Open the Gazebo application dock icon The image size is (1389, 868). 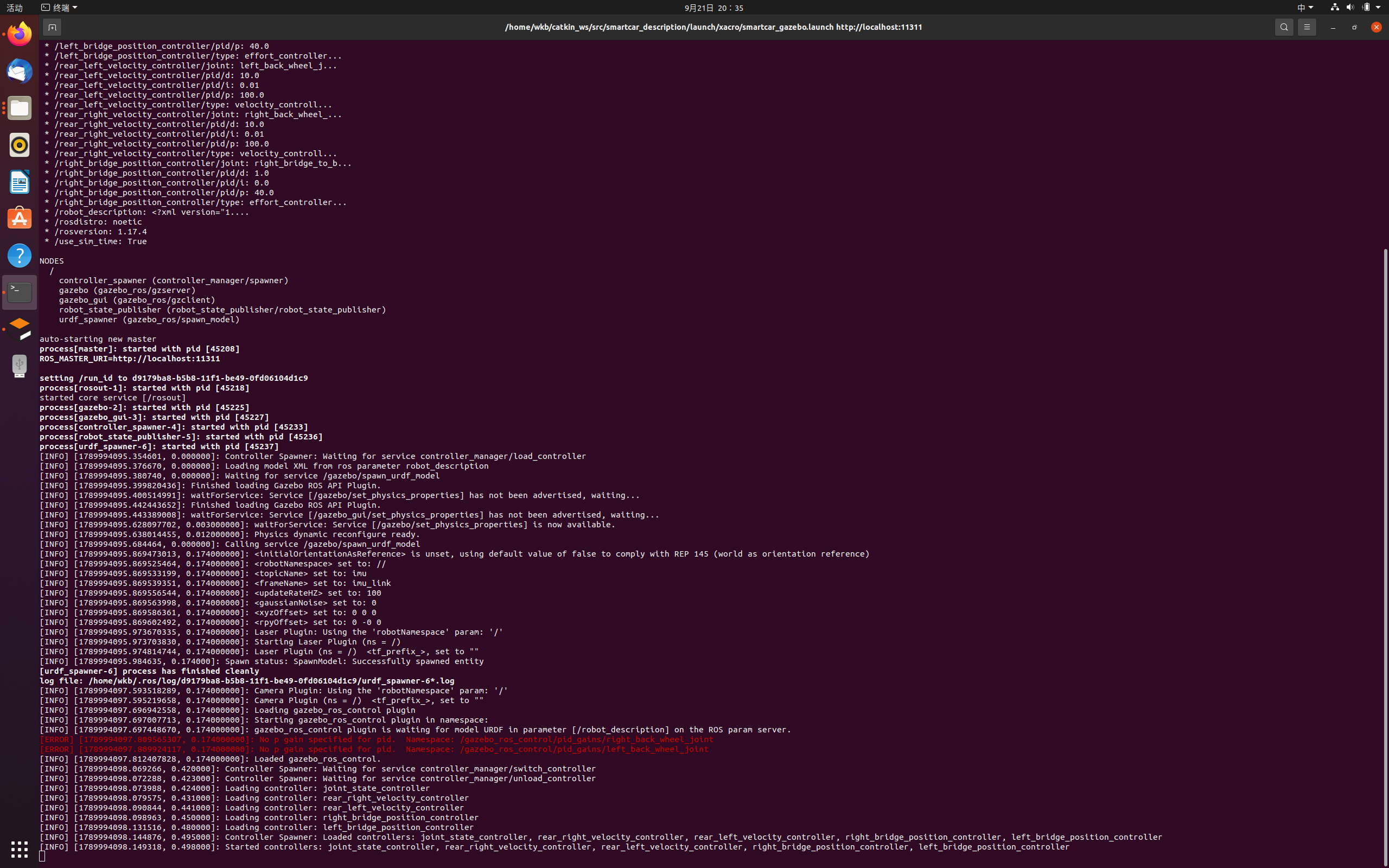(x=20, y=329)
